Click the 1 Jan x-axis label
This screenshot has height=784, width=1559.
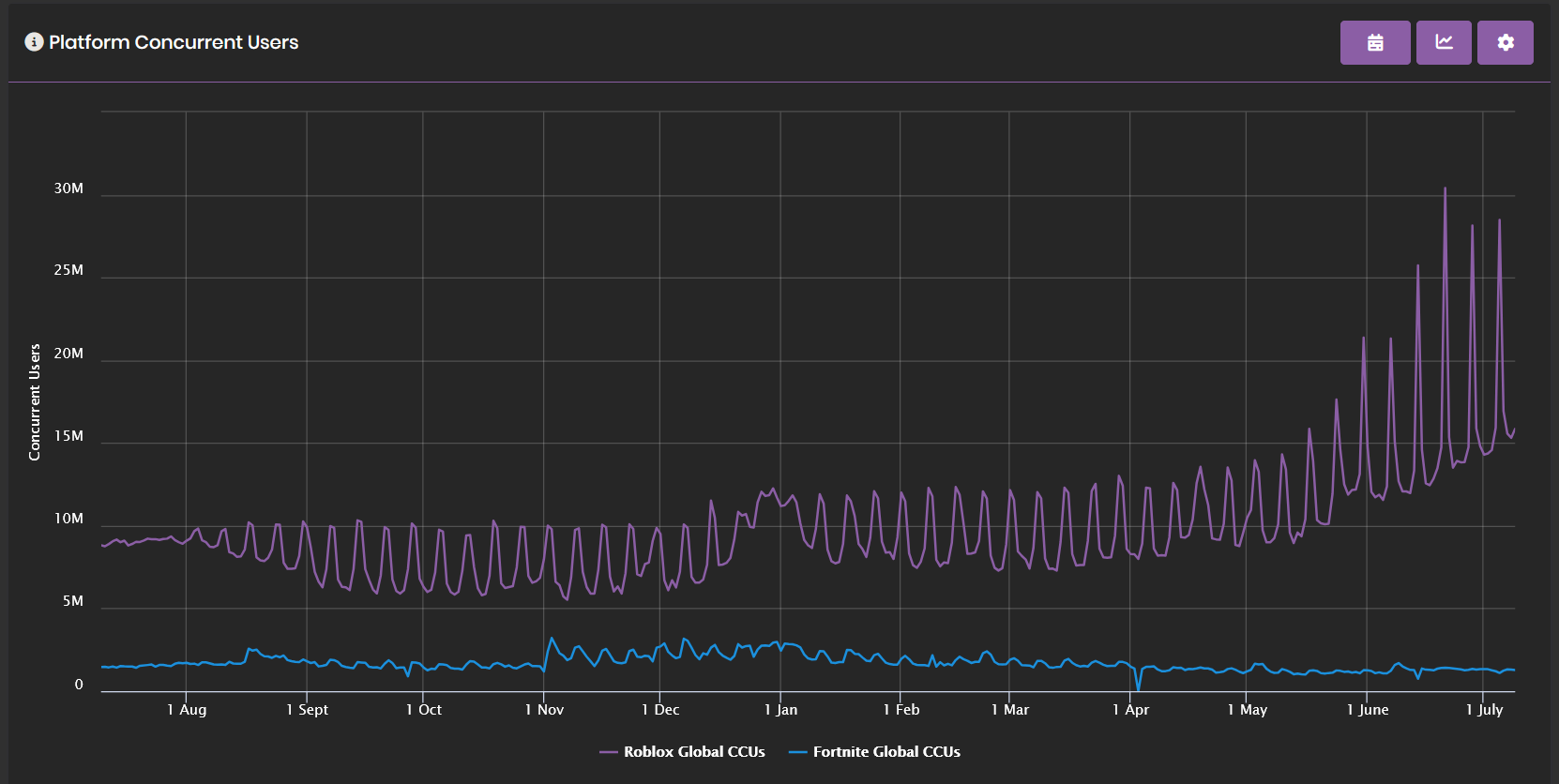780,710
